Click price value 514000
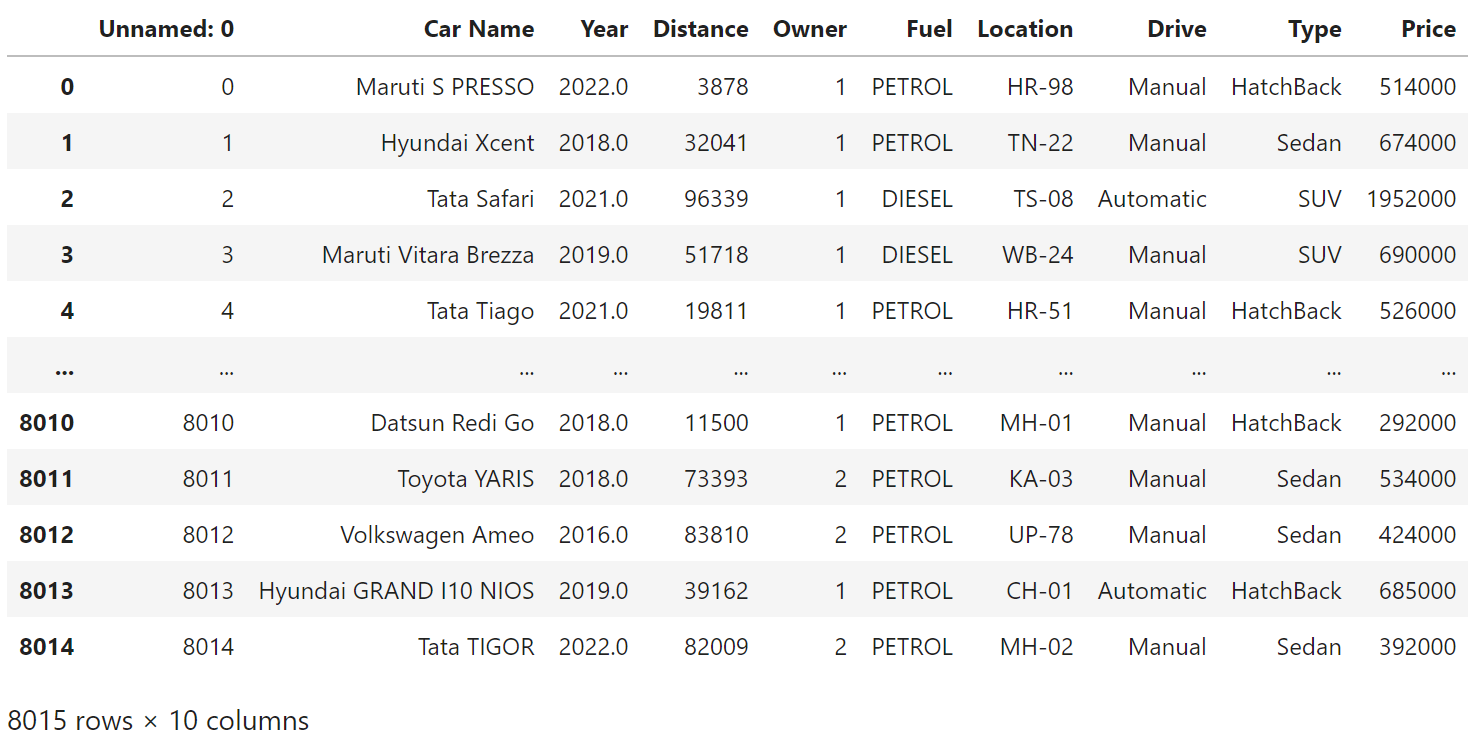The height and width of the screenshot is (740, 1477). pyautogui.click(x=1418, y=87)
